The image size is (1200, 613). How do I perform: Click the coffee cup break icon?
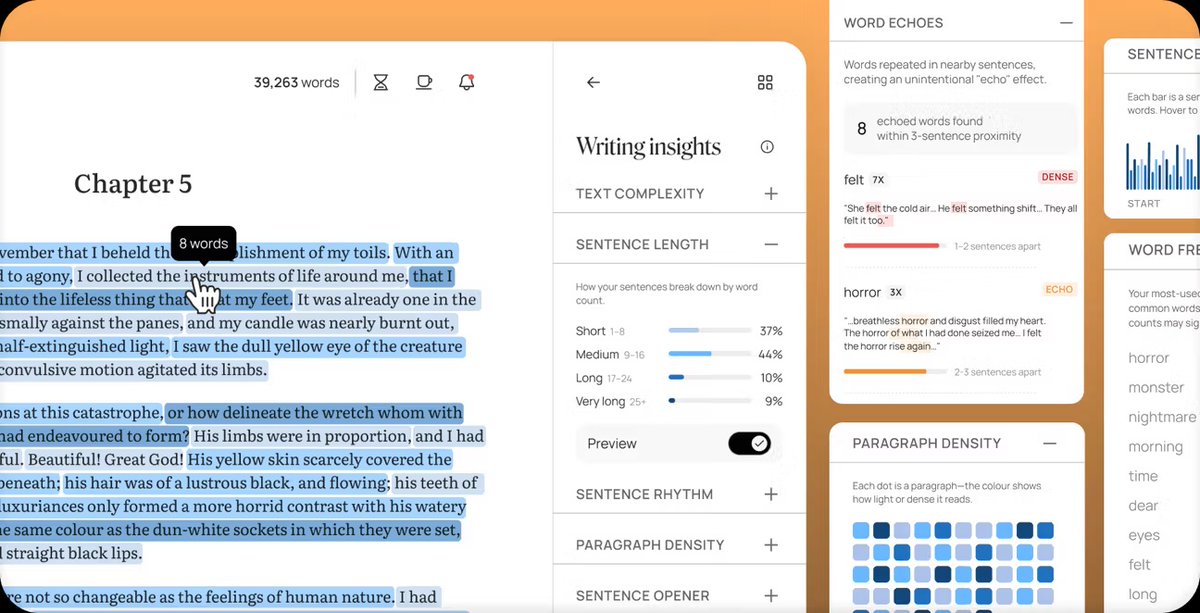point(424,82)
